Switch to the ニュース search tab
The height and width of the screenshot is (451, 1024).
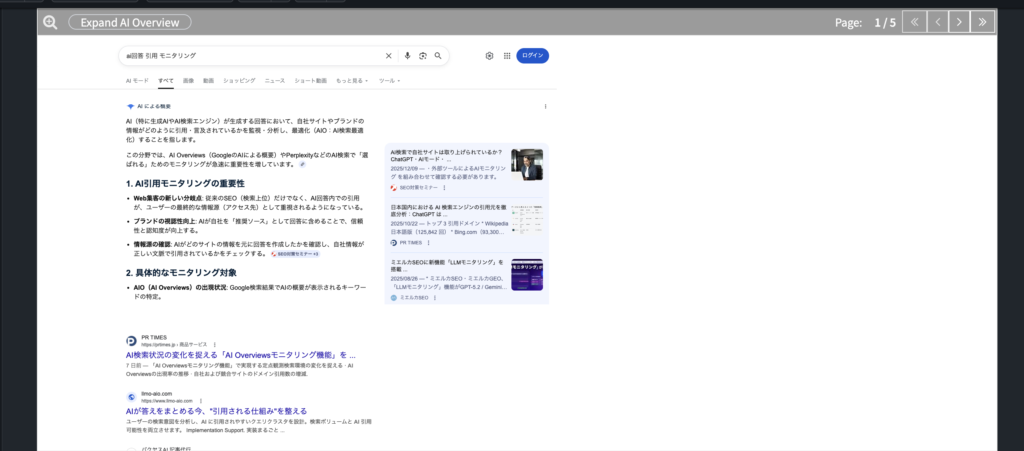(274, 80)
